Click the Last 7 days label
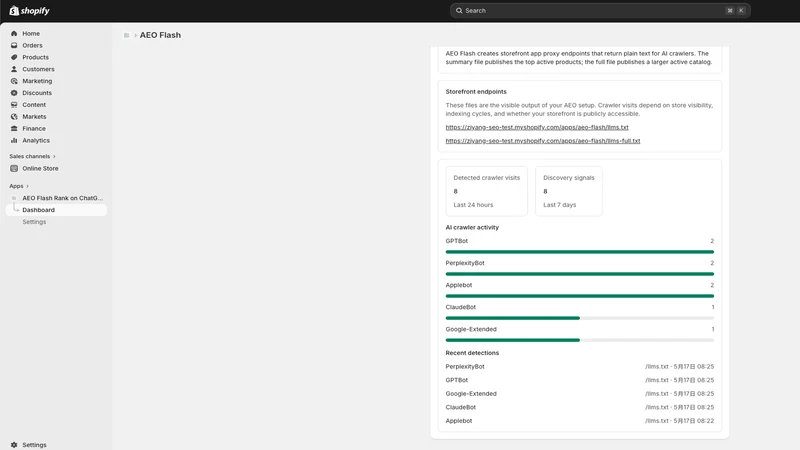Screen dimensions: 800x450 coord(559,205)
